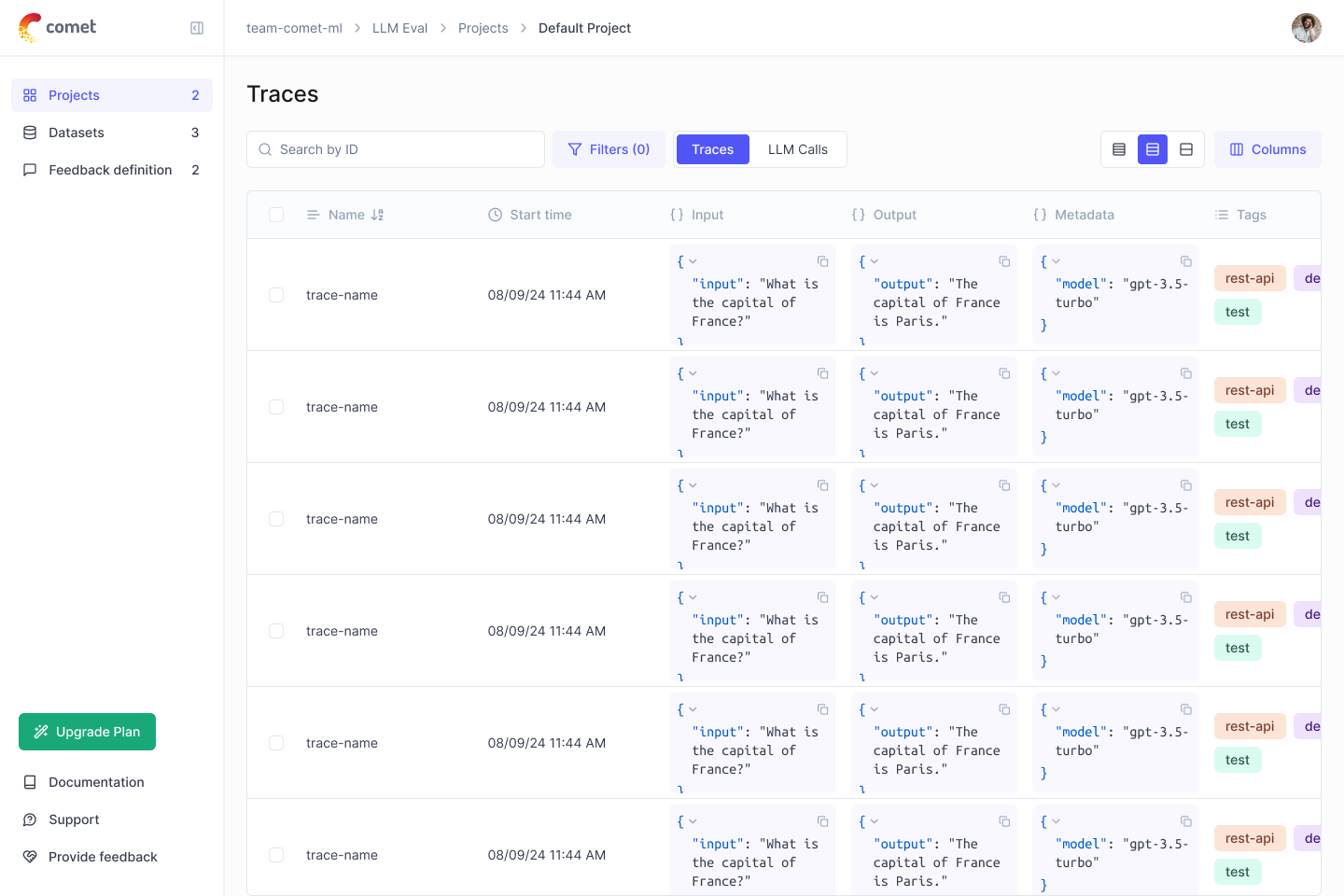Copy Input JSON in fourth trace row
The width and height of the screenshot is (1344, 896).
[x=822, y=597]
